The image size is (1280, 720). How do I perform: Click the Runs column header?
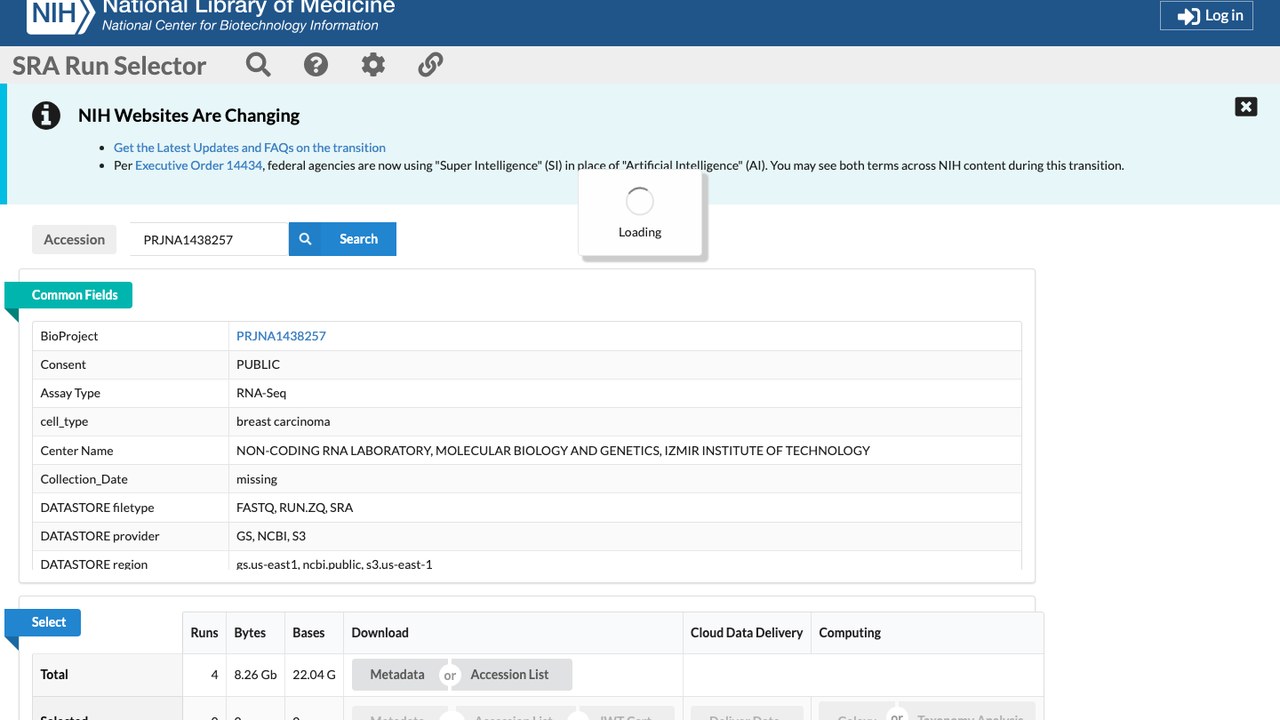[204, 633]
